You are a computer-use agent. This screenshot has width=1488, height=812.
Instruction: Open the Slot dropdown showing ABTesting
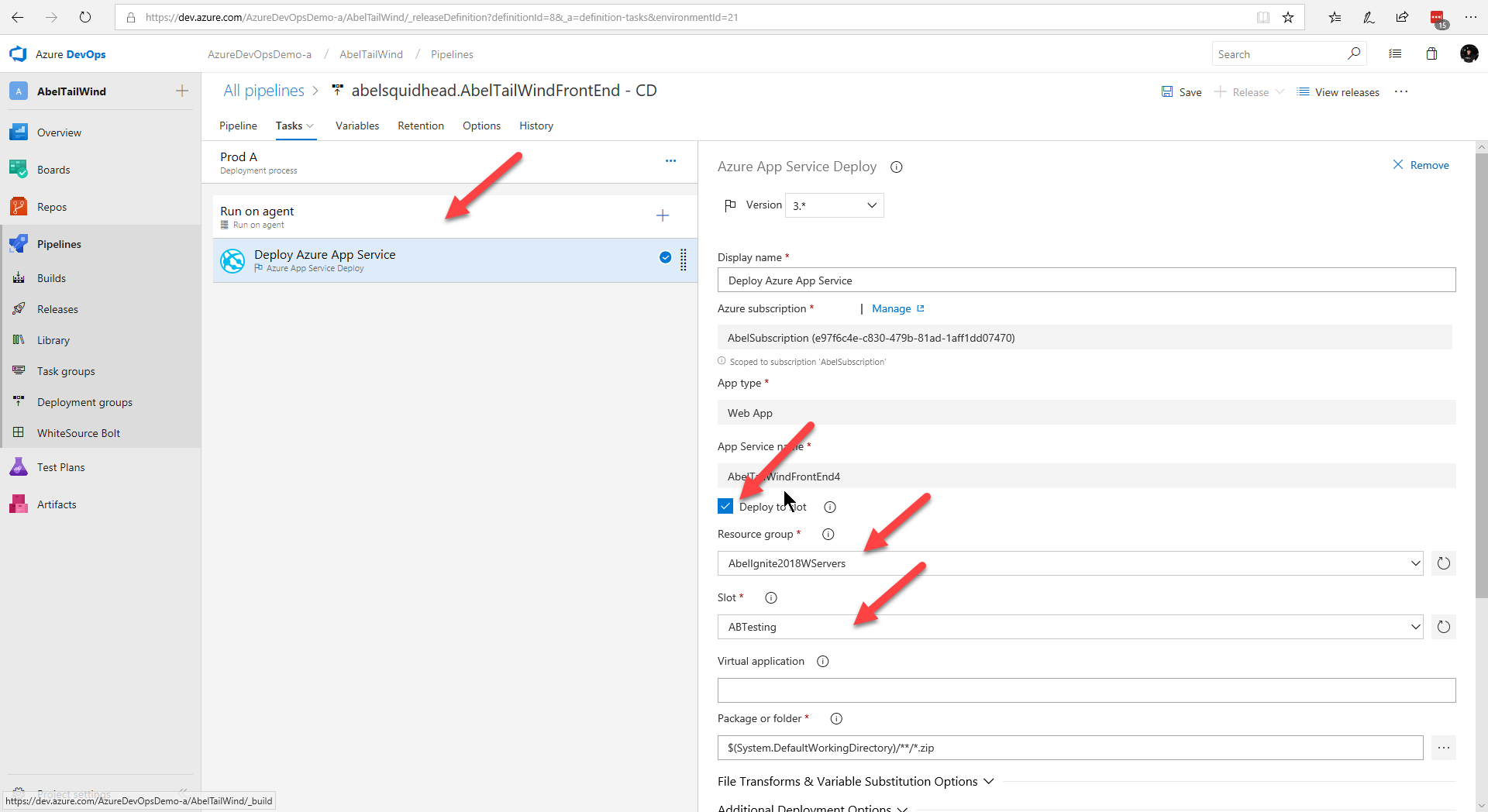pyautogui.click(x=1070, y=627)
